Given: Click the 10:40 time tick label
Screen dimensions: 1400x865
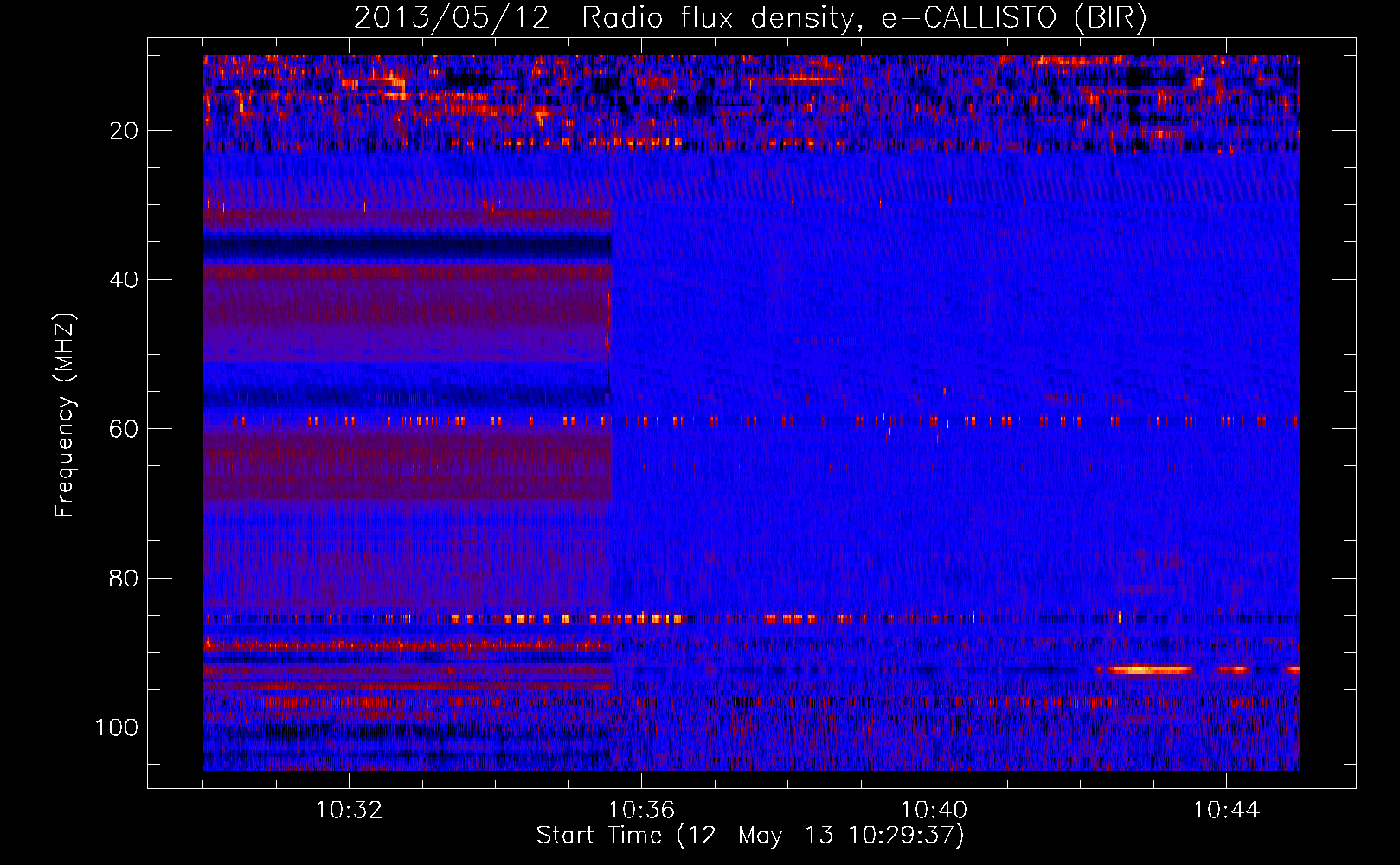Looking at the screenshot, I should [934, 811].
